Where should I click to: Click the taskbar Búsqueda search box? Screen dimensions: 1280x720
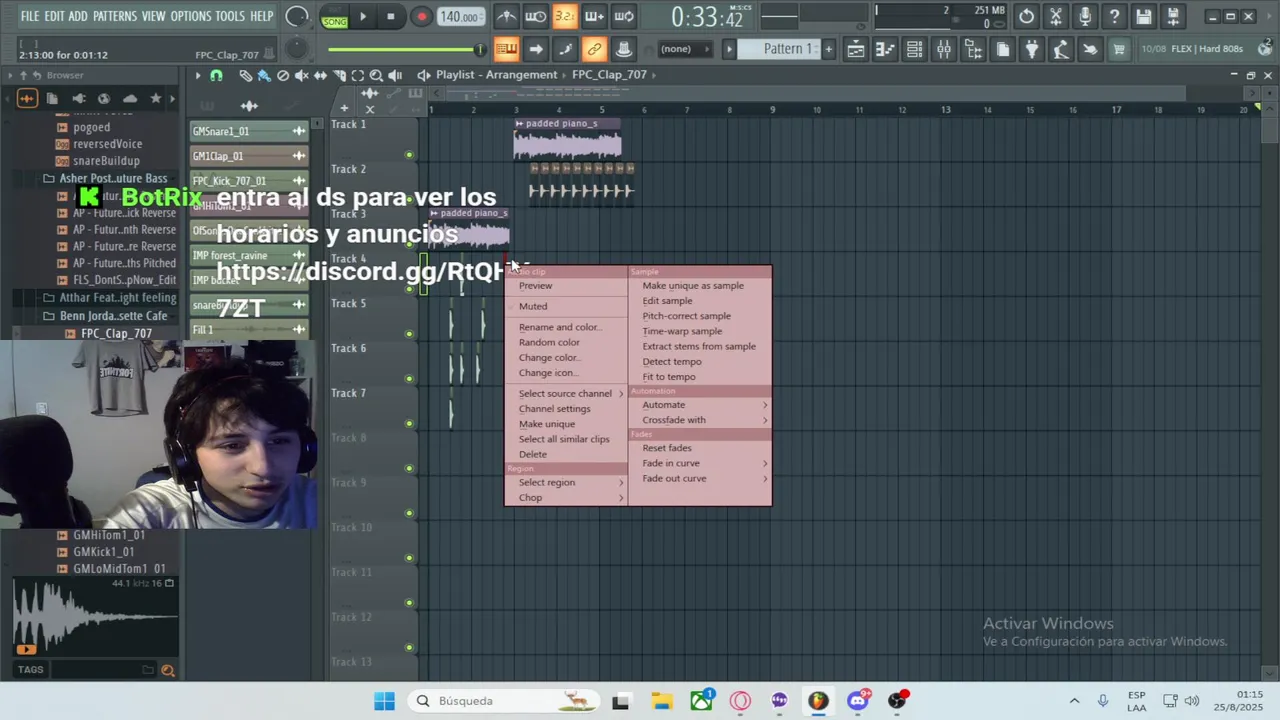[x=503, y=701]
